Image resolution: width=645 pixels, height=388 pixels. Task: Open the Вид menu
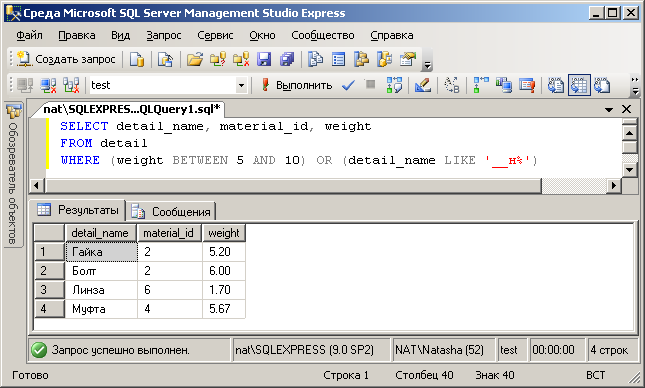coord(121,35)
